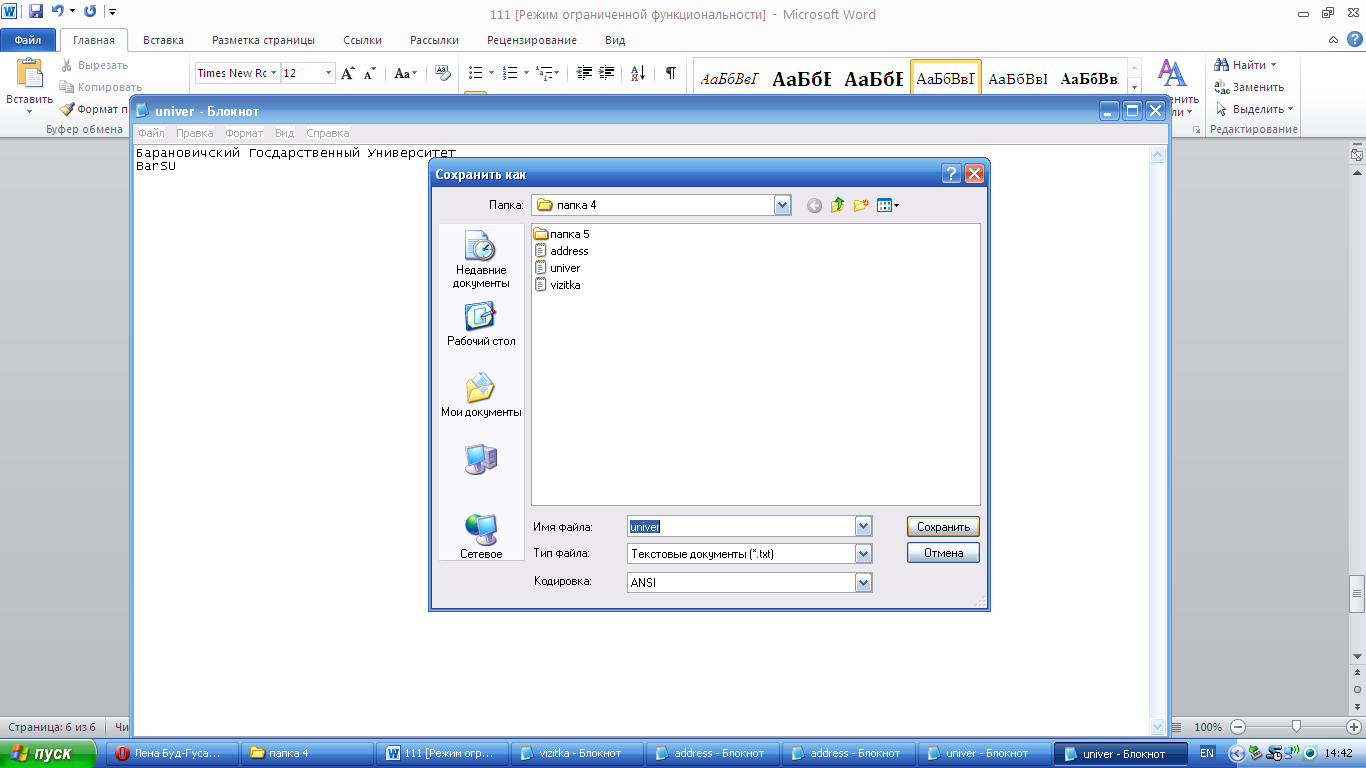Click the Change Styles (AA) icon
1366x768 pixels.
coord(1172,74)
